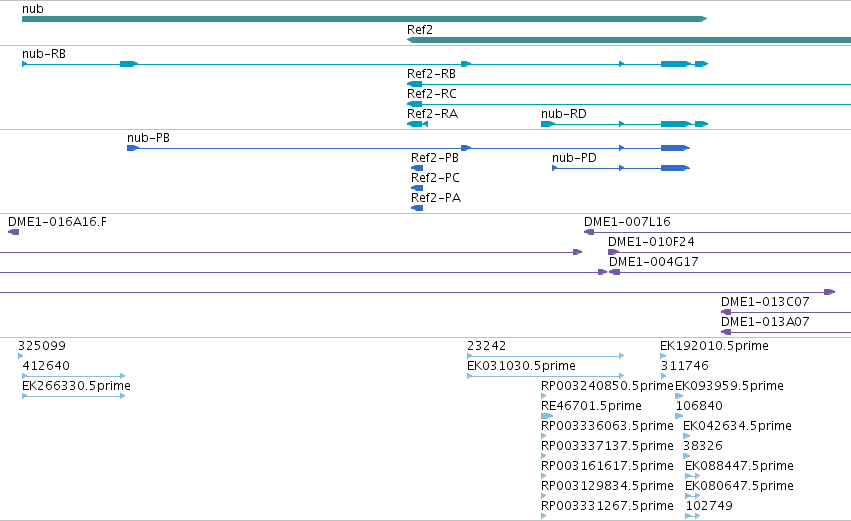Select the RP003337137.5prime label
851x521 pixels.
tap(607, 446)
